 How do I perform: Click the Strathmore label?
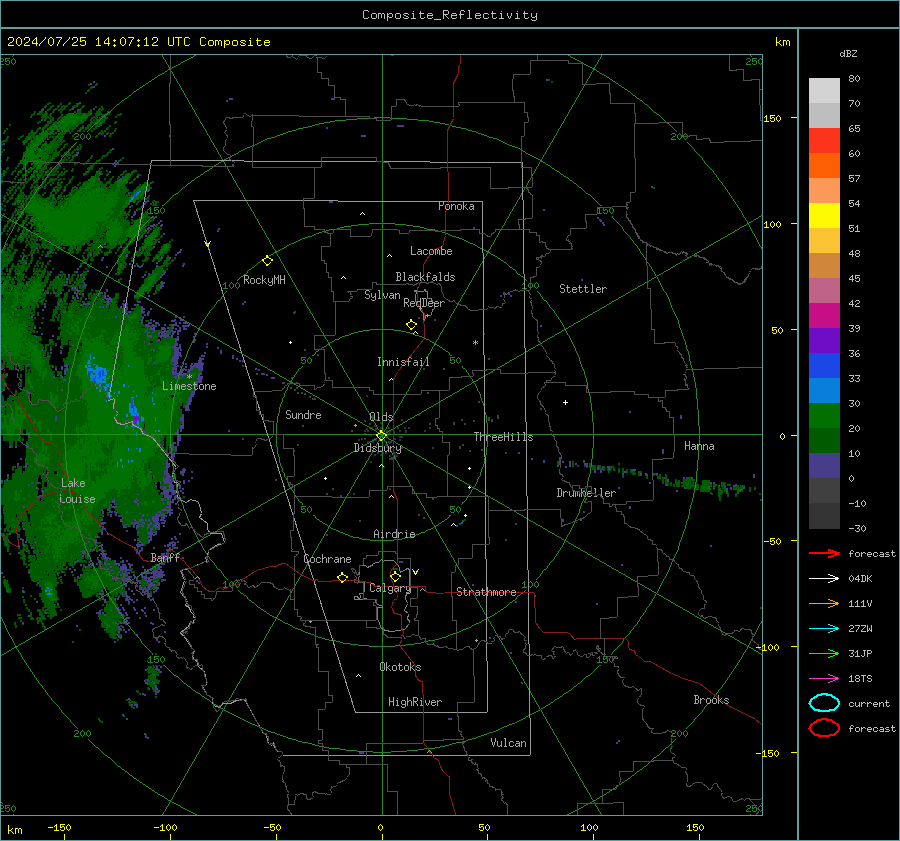point(486,592)
